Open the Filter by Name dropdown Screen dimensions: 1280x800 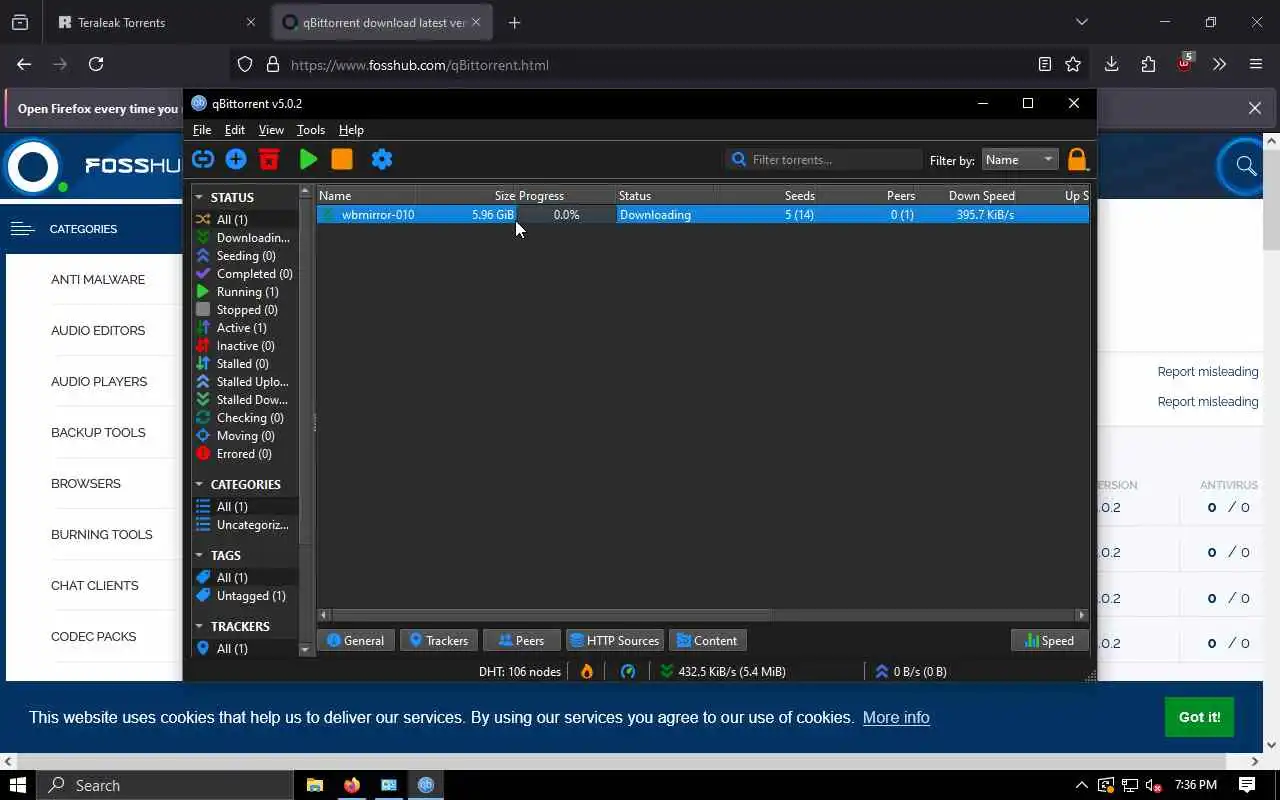[x=1019, y=159]
